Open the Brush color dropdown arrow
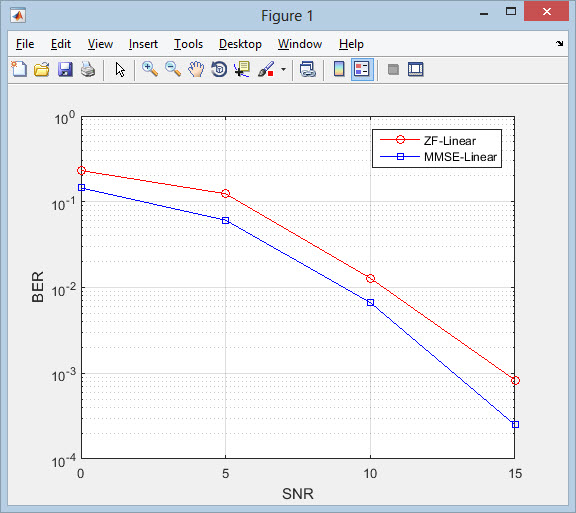 (x=283, y=69)
